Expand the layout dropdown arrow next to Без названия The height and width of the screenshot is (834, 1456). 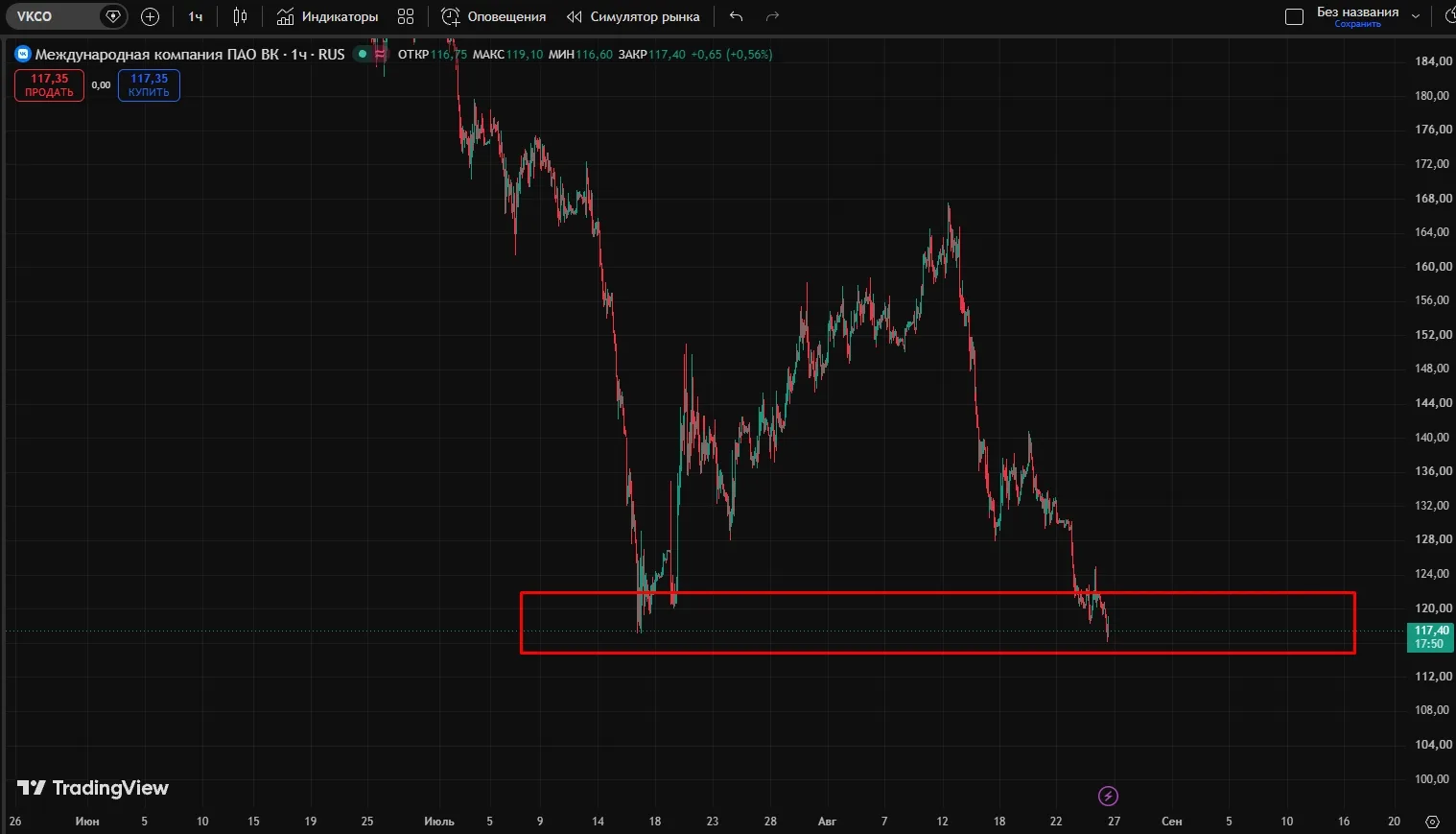click(x=1416, y=16)
